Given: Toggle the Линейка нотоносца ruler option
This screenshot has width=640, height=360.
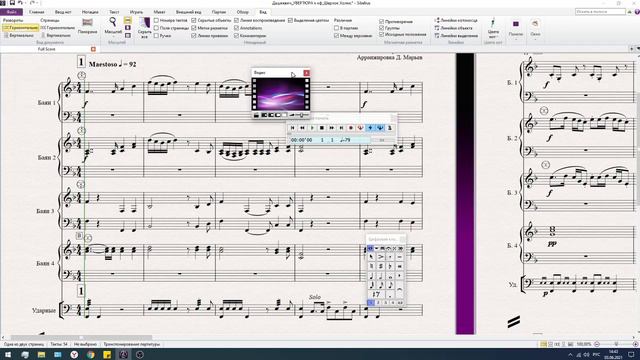Looking at the screenshot, I should click(456, 20).
